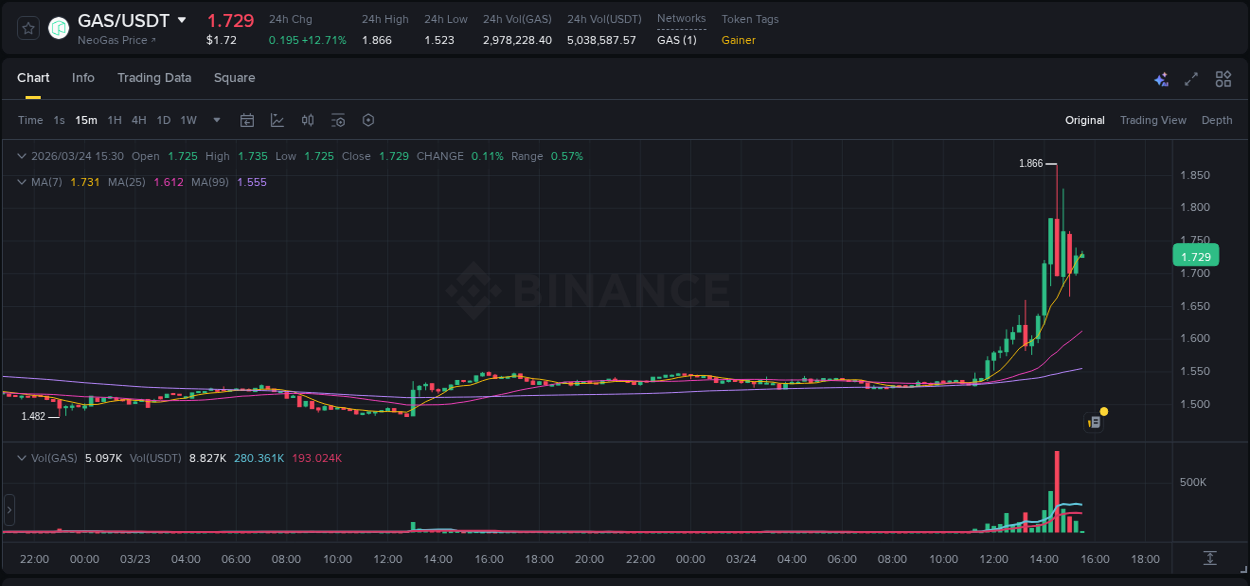
Task: Open the more time intervals dropdown arrow
Action: 216,120
